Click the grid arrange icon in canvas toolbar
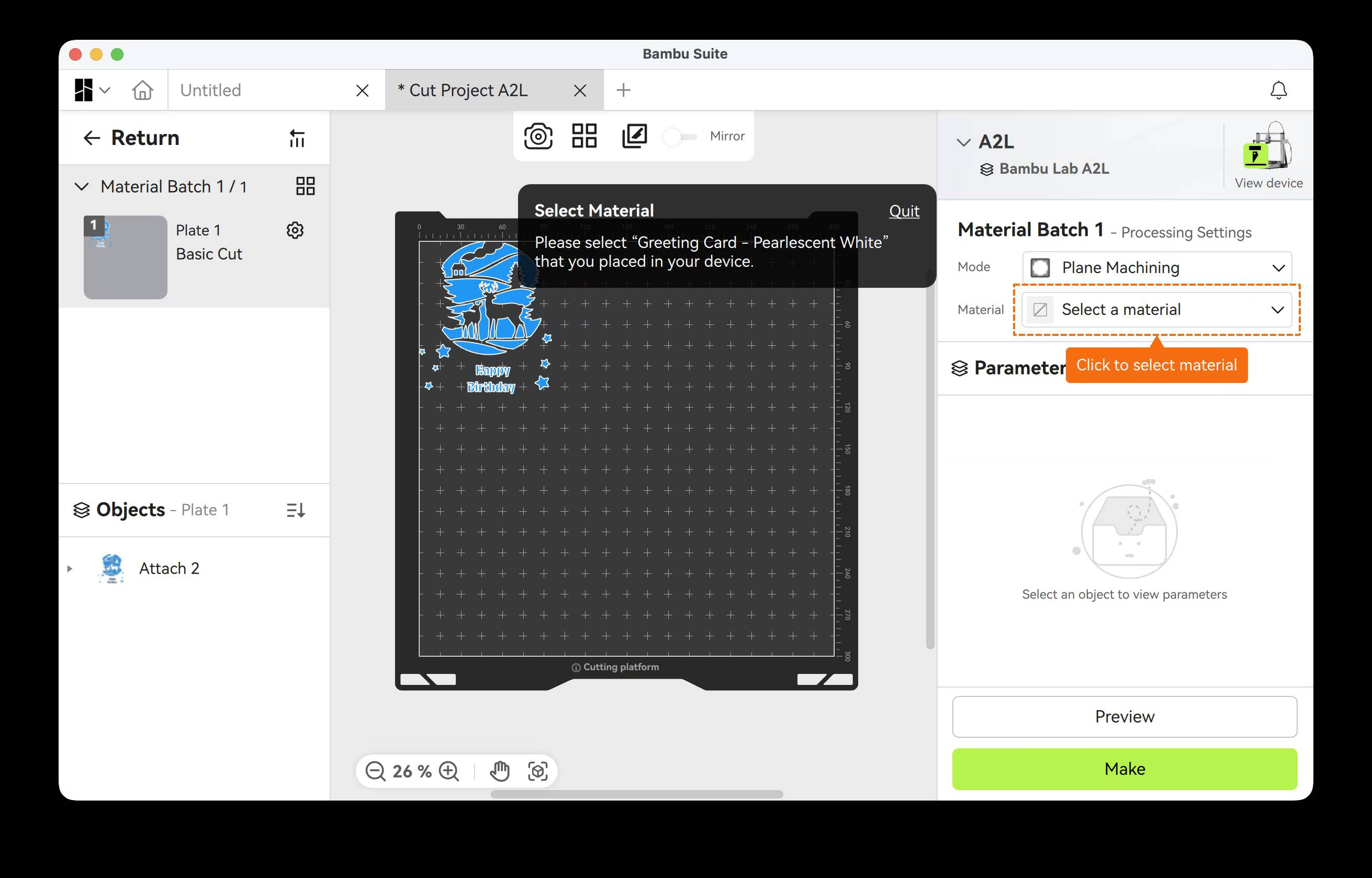The height and width of the screenshot is (878, 1372). (584, 136)
